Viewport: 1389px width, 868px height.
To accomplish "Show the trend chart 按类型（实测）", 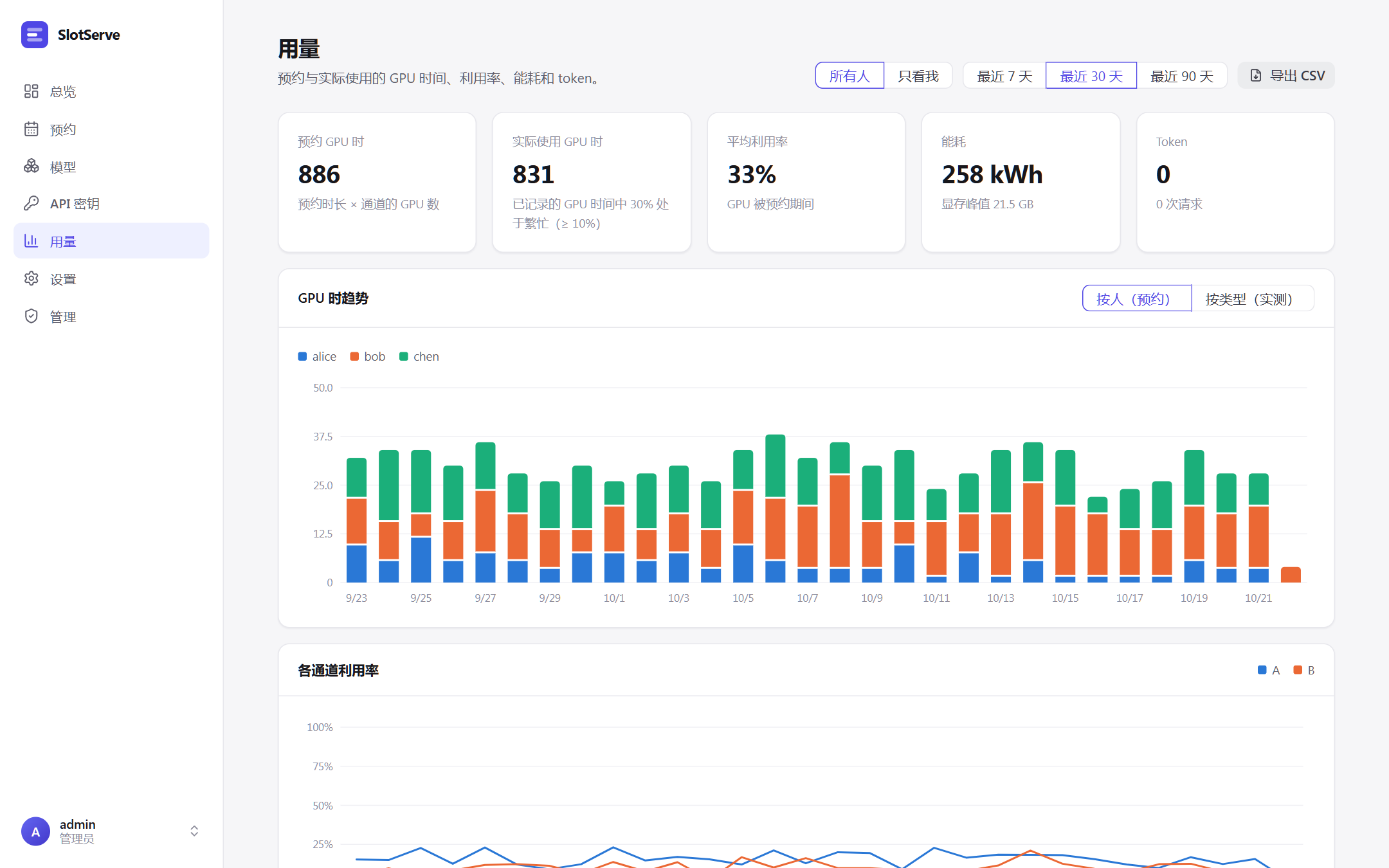I will (x=1253, y=298).
